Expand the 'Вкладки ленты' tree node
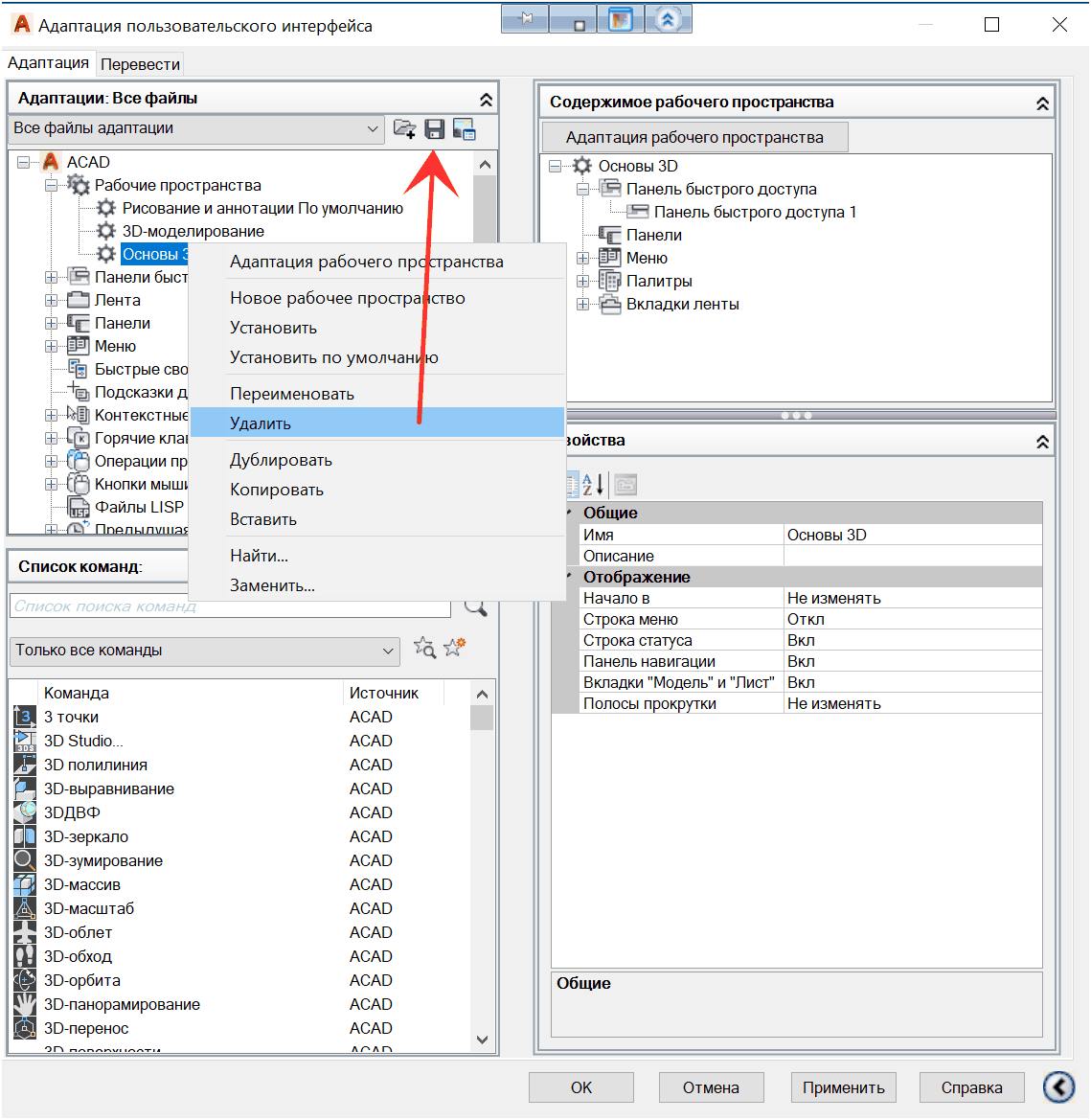1091x1120 pixels. click(582, 305)
